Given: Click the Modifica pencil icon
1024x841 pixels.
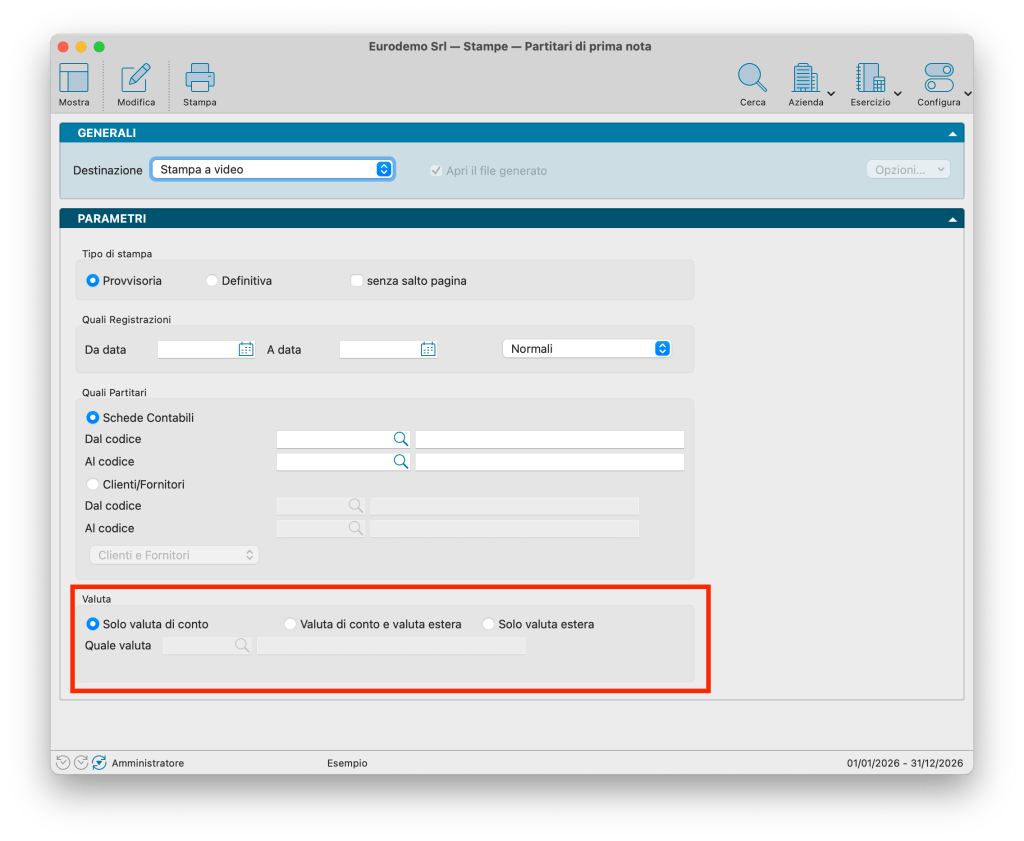Looking at the screenshot, I should [136, 78].
